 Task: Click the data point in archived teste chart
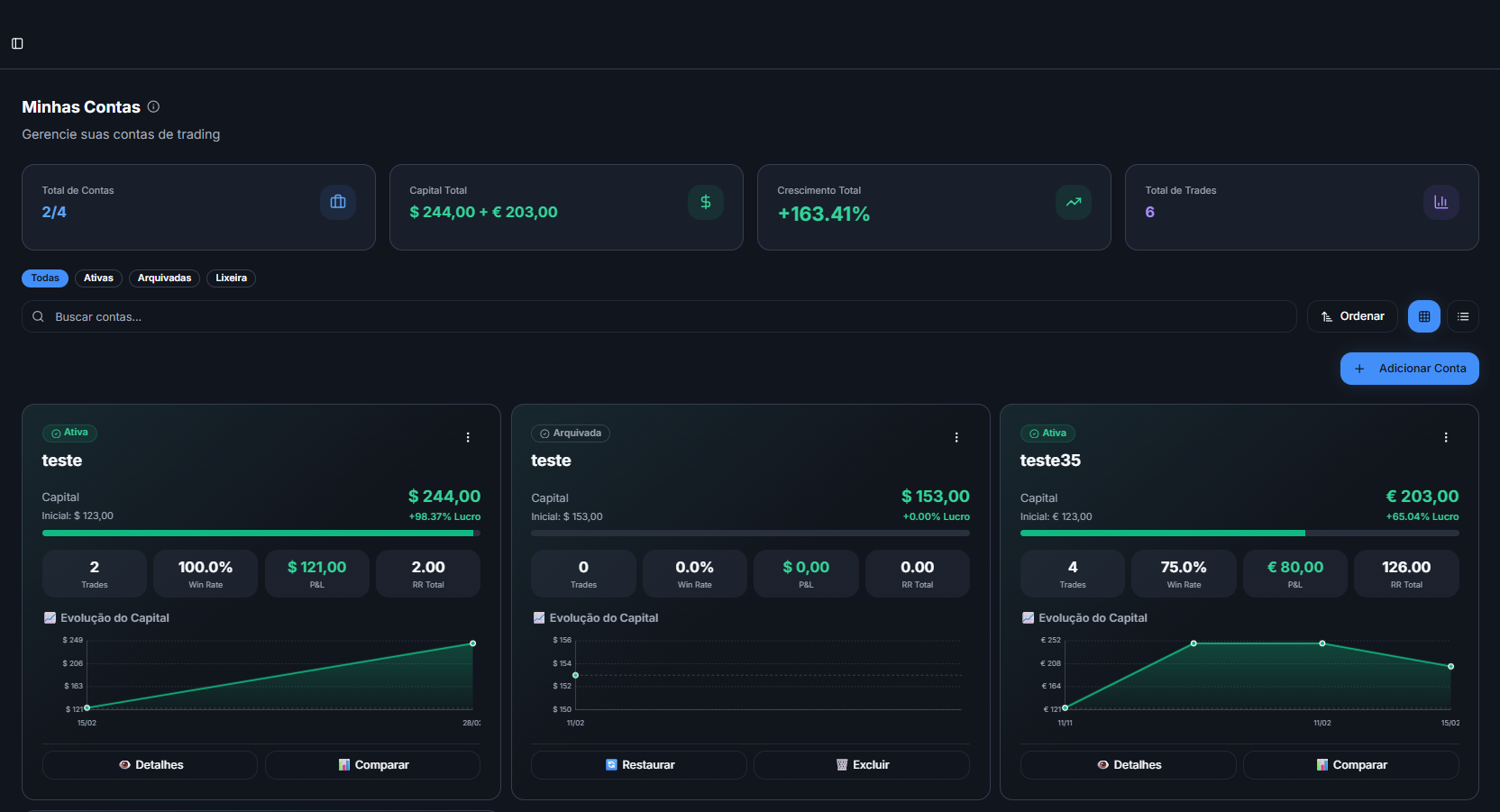(575, 675)
